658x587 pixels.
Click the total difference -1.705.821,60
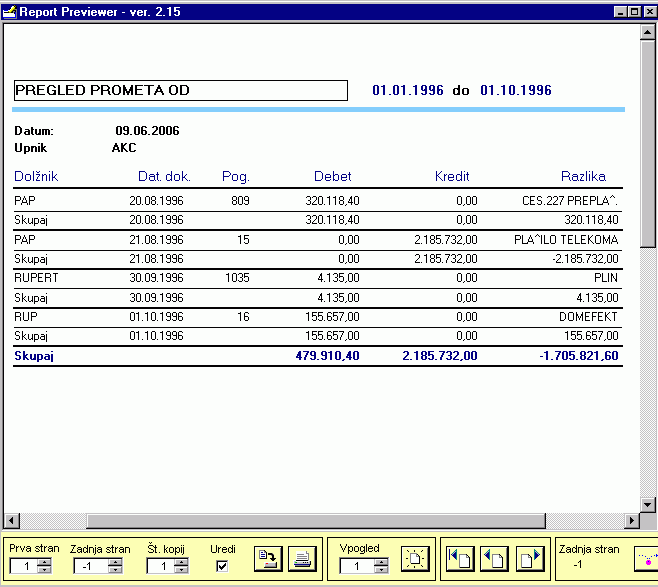tap(579, 356)
